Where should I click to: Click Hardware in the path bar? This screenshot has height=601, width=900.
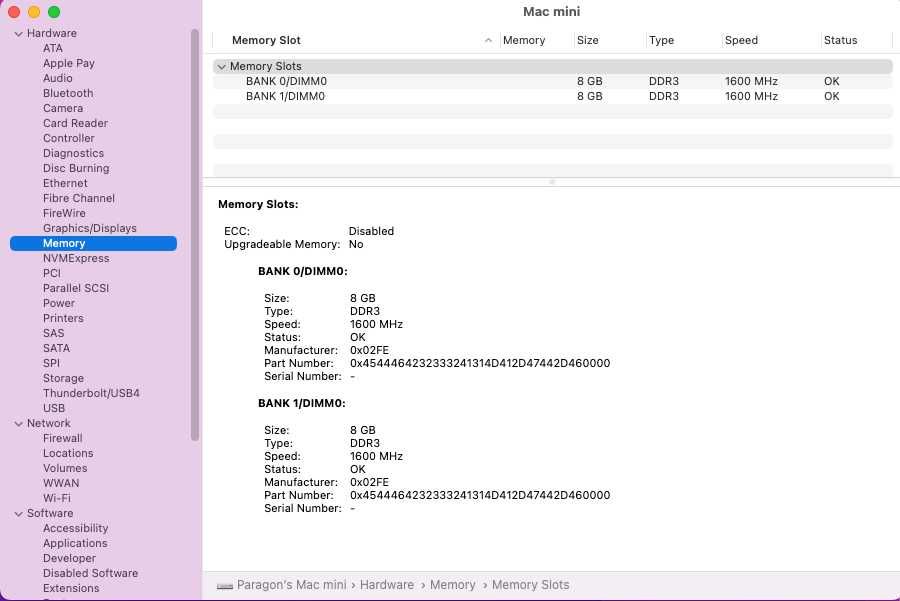(387, 585)
